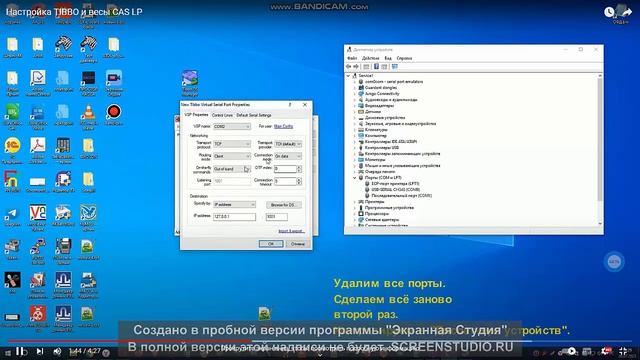
Task: Collapse the root computer node in Device Manager
Action: tap(348, 76)
